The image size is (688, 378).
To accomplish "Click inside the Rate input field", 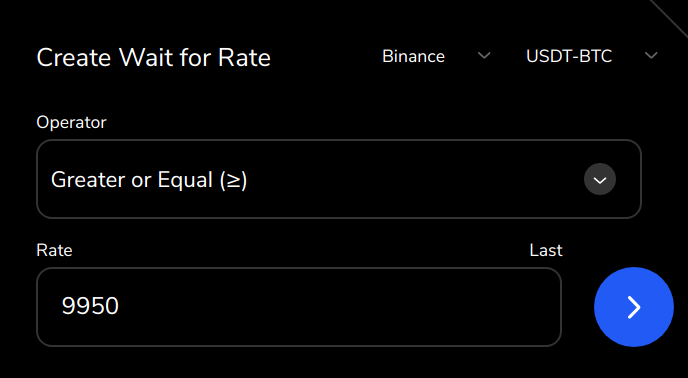I will pos(299,307).
